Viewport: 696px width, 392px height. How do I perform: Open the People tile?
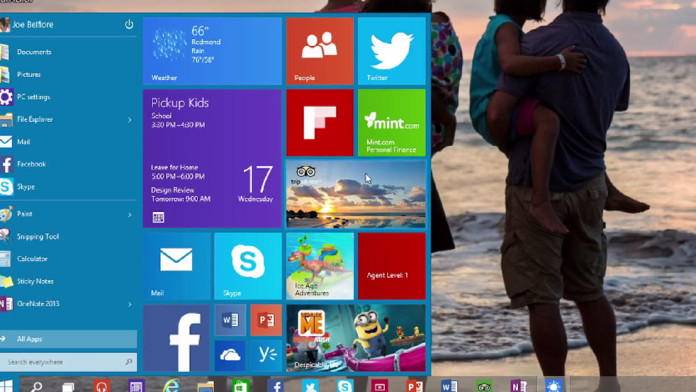point(320,51)
